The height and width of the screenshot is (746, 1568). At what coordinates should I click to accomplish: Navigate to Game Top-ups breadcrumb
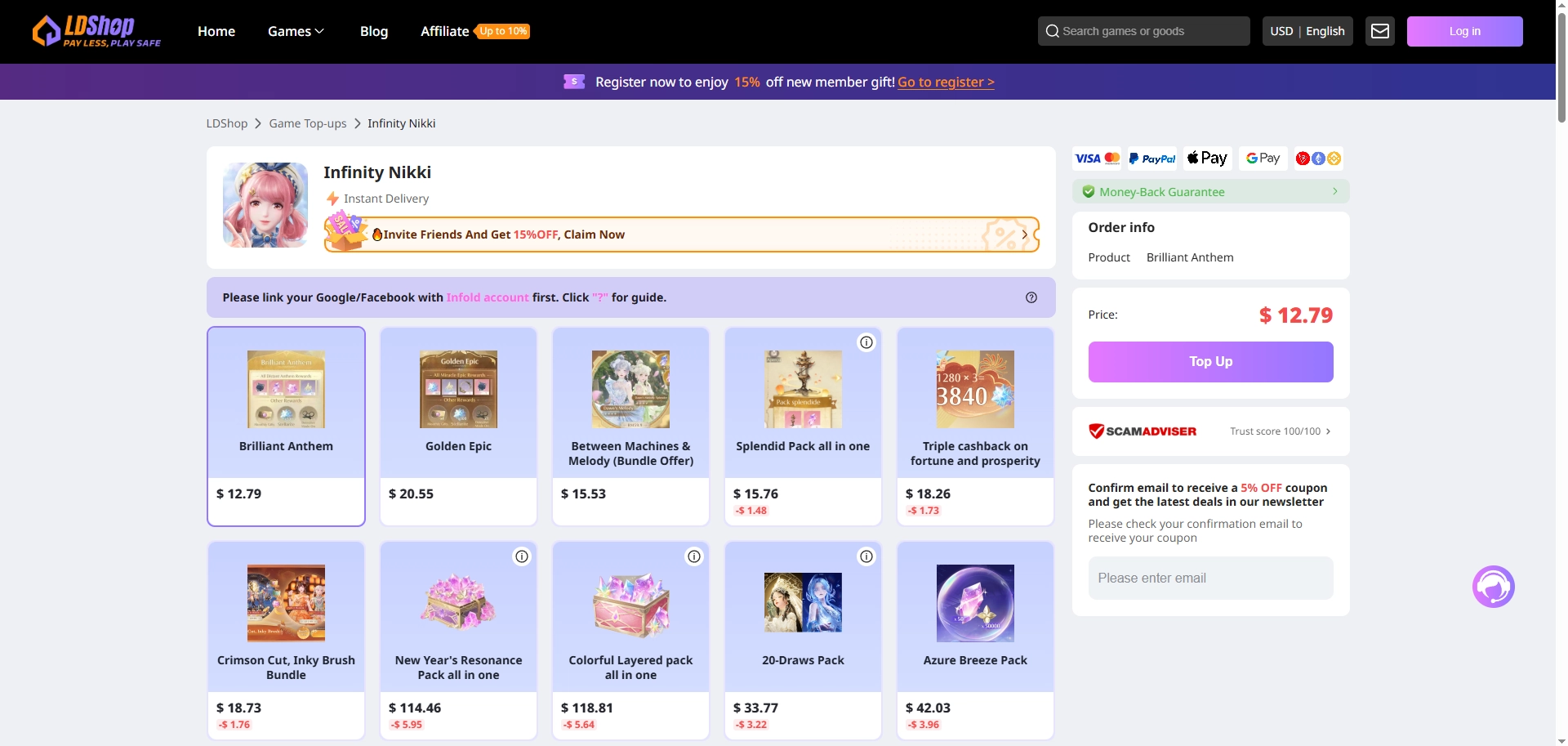(x=307, y=123)
